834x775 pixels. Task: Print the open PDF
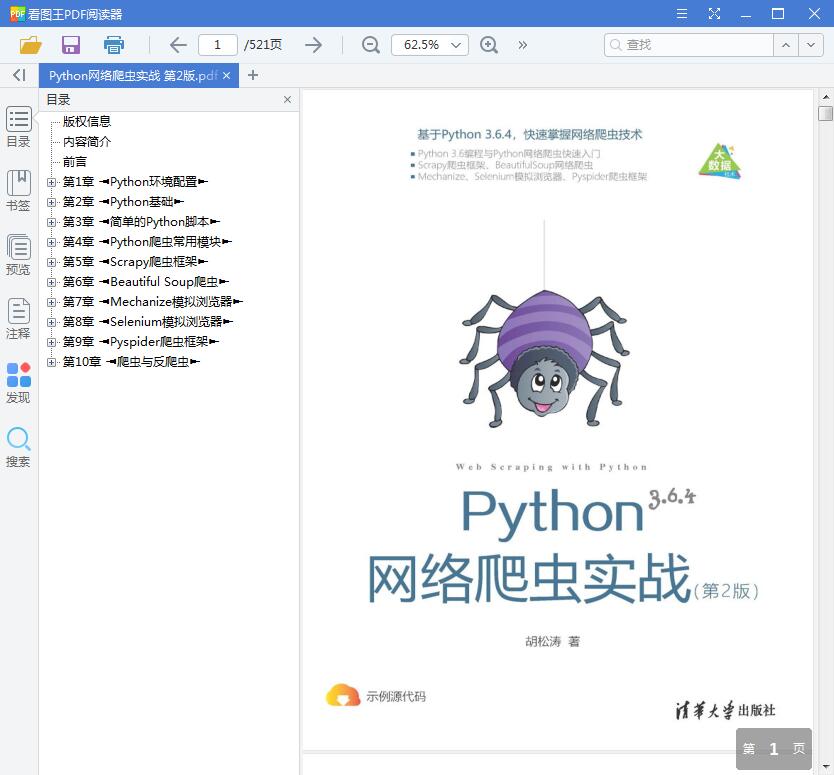[112, 45]
